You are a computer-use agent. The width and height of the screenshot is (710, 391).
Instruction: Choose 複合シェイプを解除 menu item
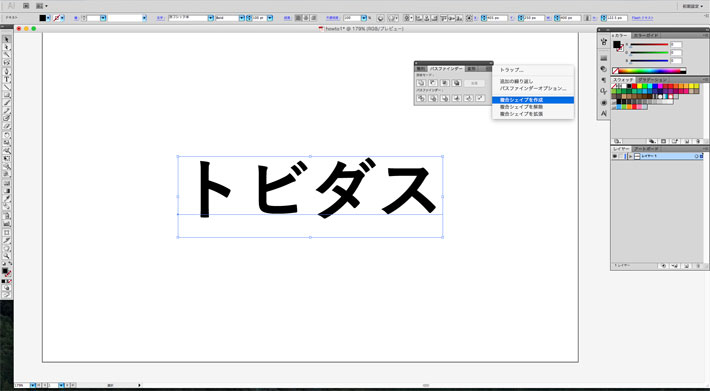[533, 107]
